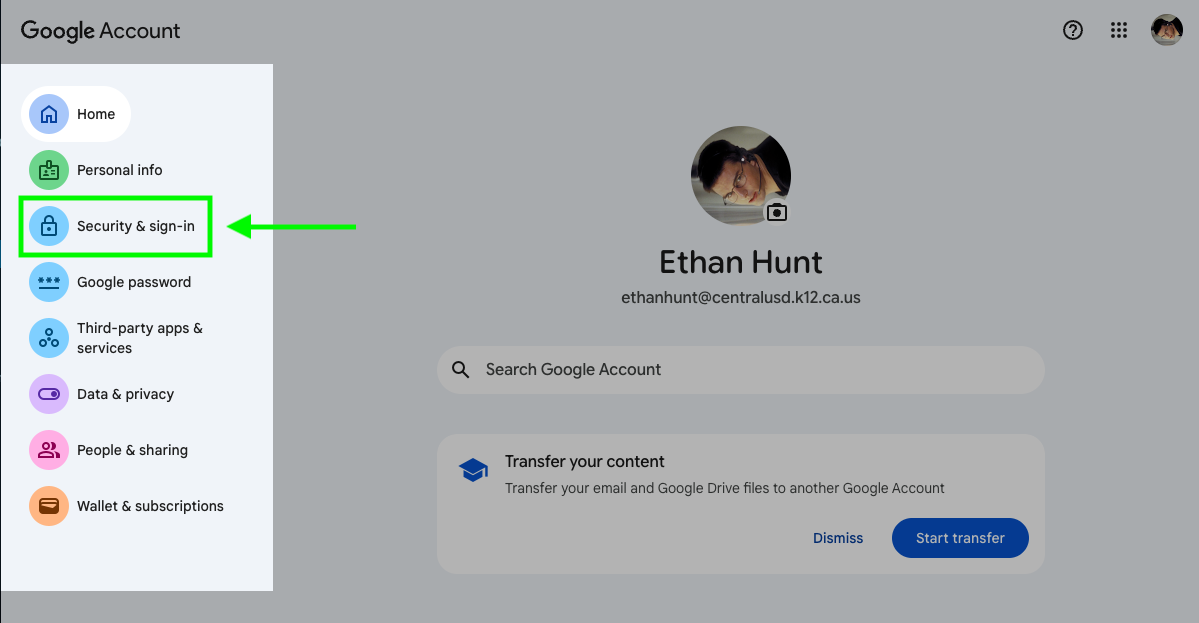Image resolution: width=1199 pixels, height=623 pixels.
Task: Click the graduation cap transfer icon
Action: tap(473, 470)
